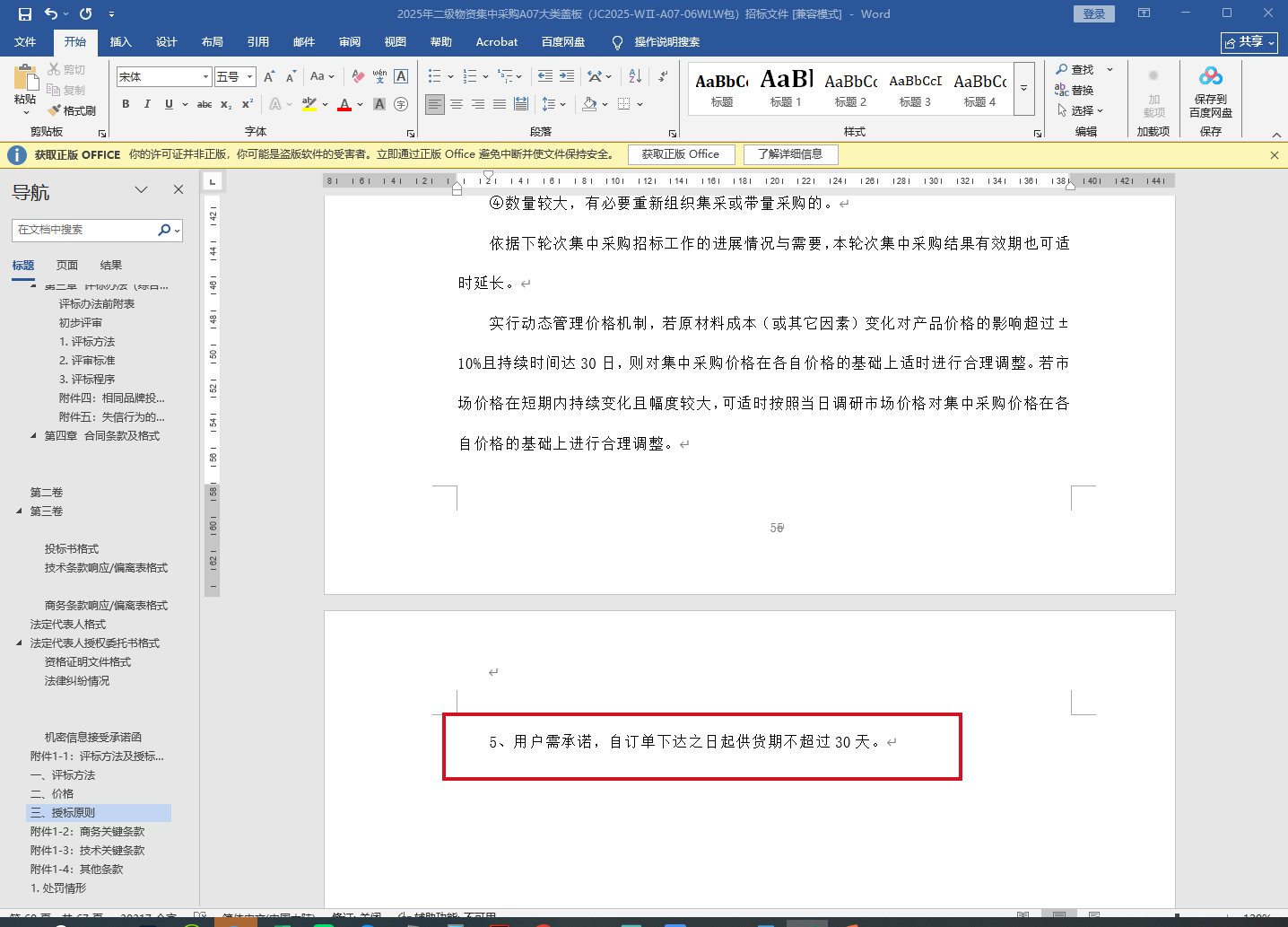The image size is (1288, 927).
Task: Click the red font color button
Action: 344,104
